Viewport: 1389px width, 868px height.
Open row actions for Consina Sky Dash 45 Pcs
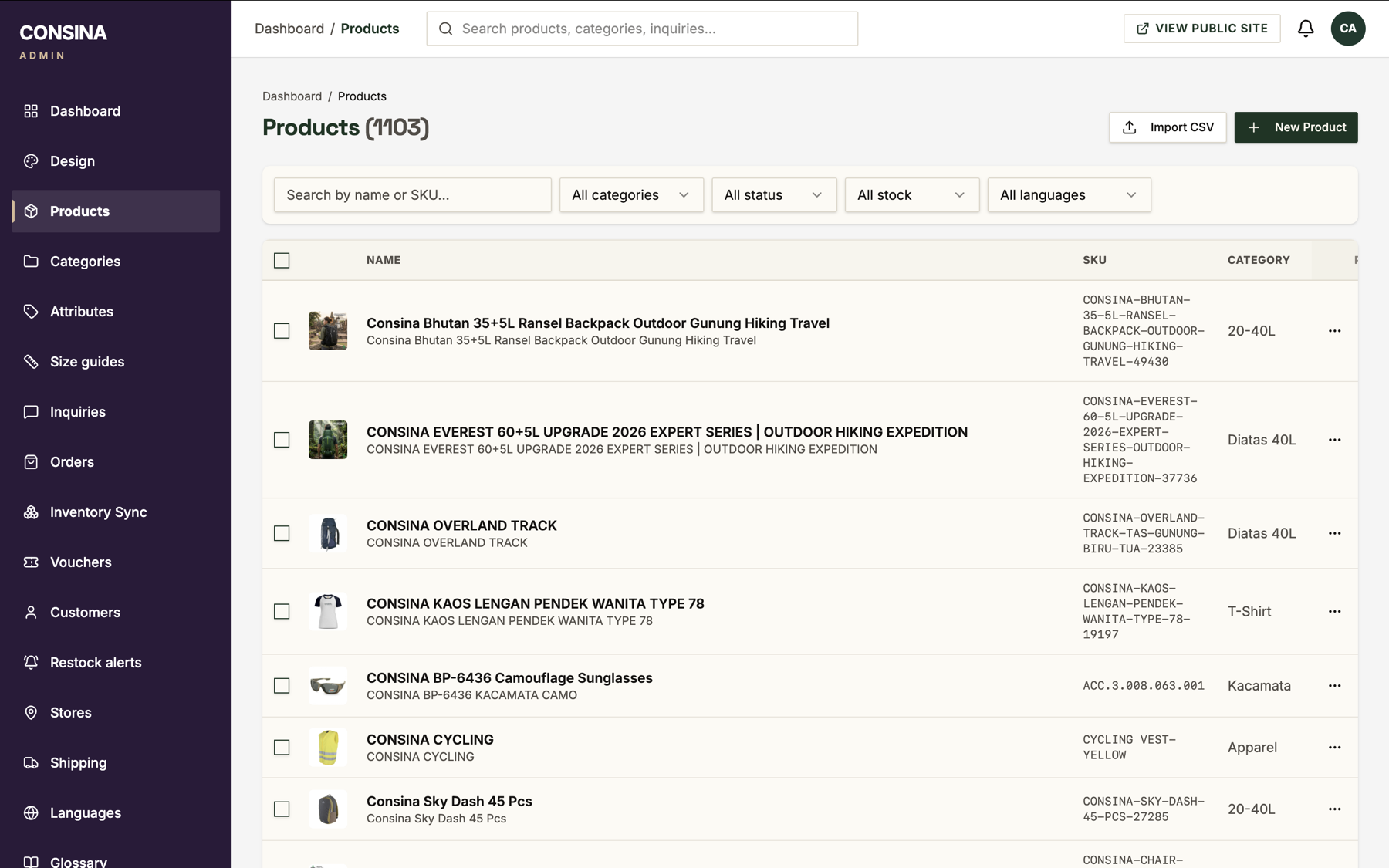coord(1334,809)
